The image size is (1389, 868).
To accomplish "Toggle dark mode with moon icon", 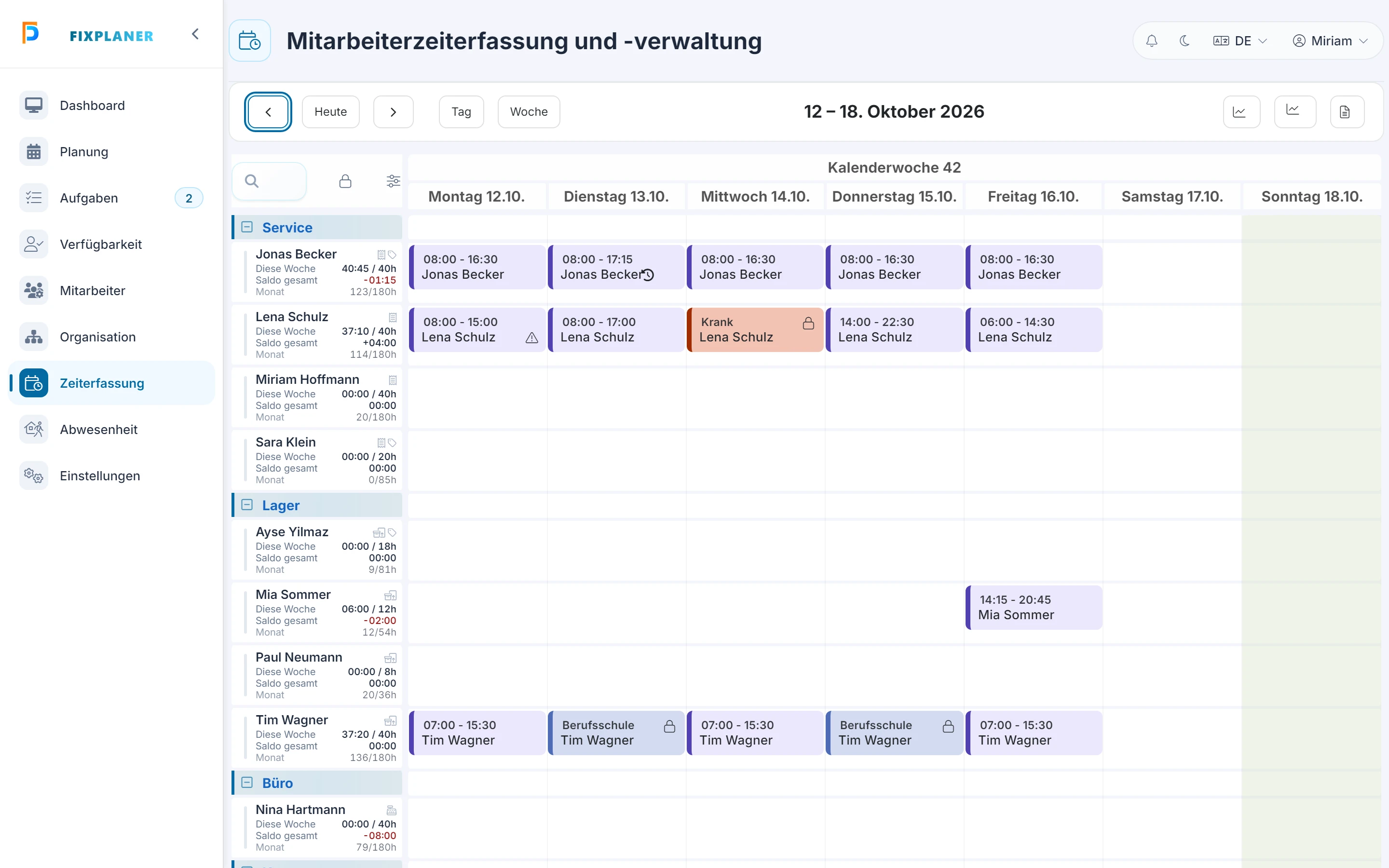I will click(1184, 41).
